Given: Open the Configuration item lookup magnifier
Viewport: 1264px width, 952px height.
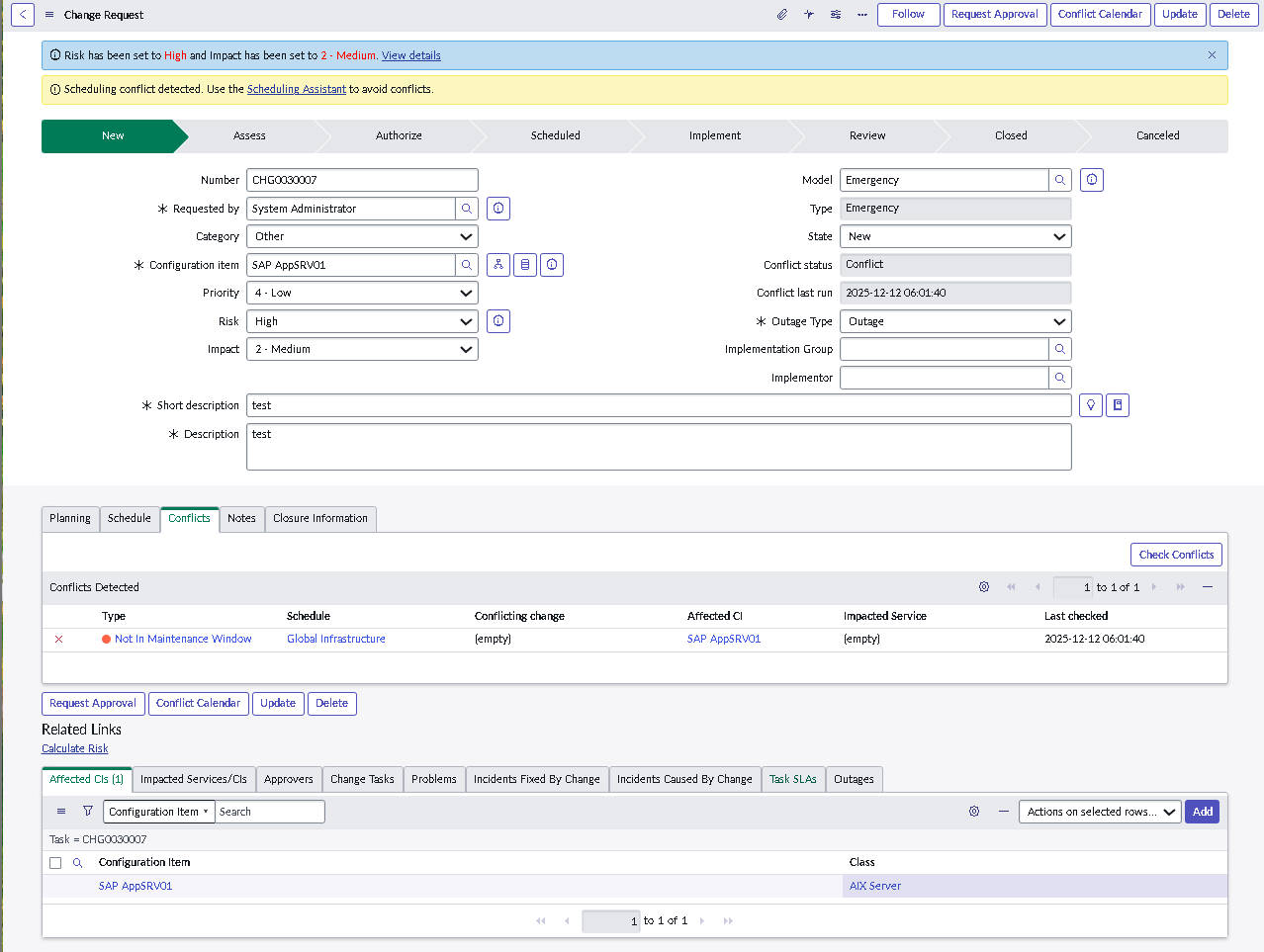Looking at the screenshot, I should (x=467, y=265).
